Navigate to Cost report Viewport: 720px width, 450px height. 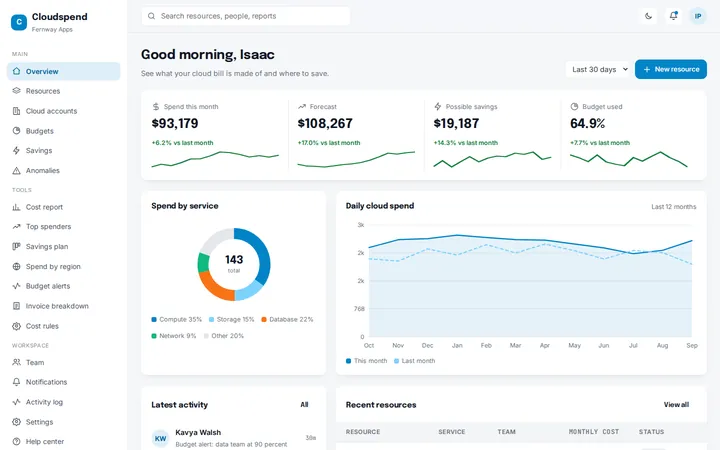click(x=63, y=207)
